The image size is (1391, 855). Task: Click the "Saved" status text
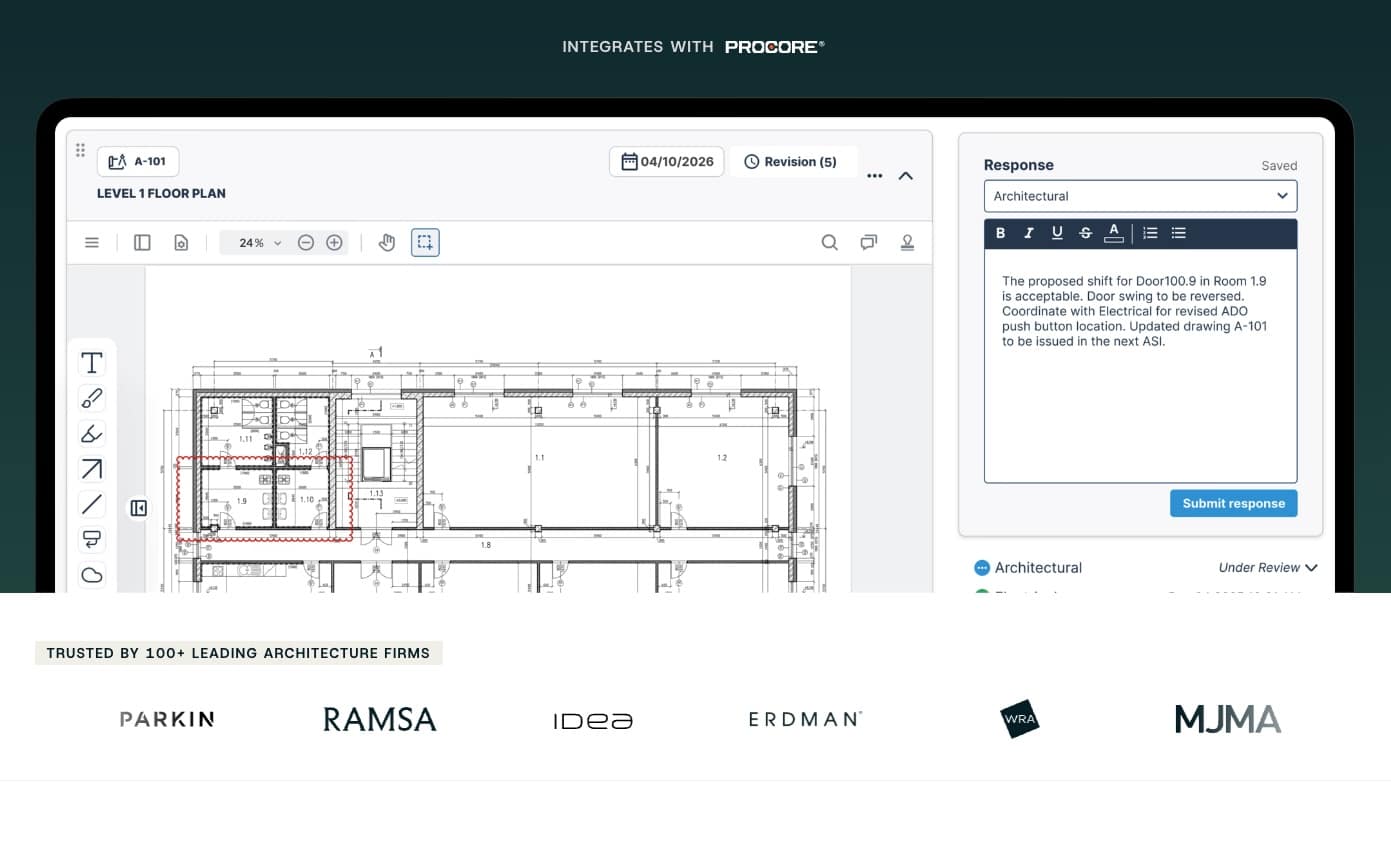pos(1279,166)
